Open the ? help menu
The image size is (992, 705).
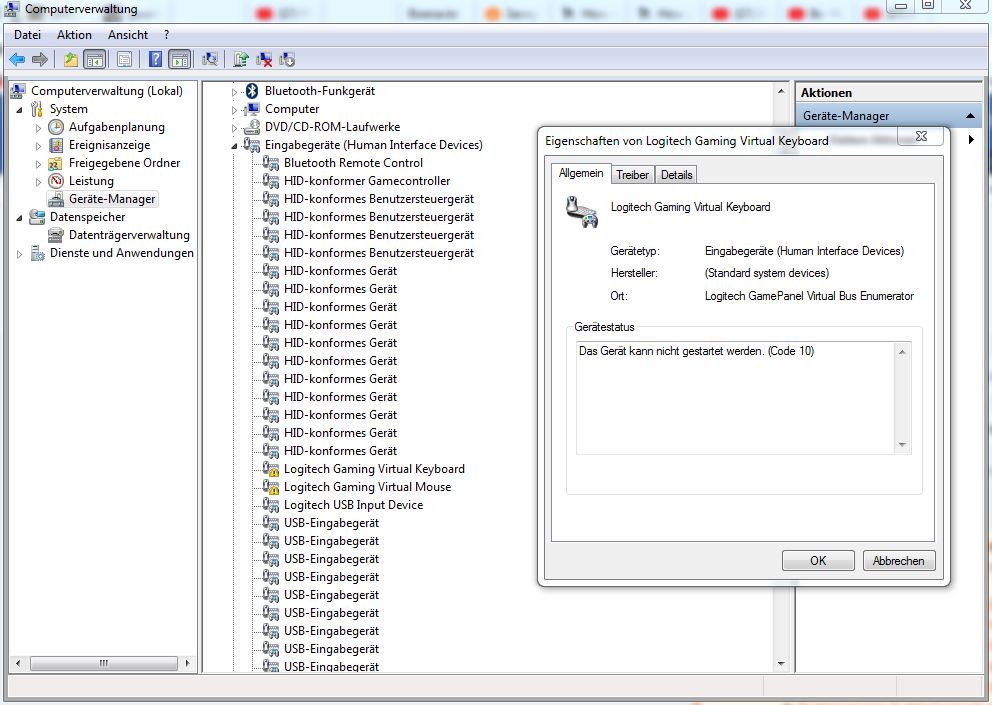tap(166, 35)
